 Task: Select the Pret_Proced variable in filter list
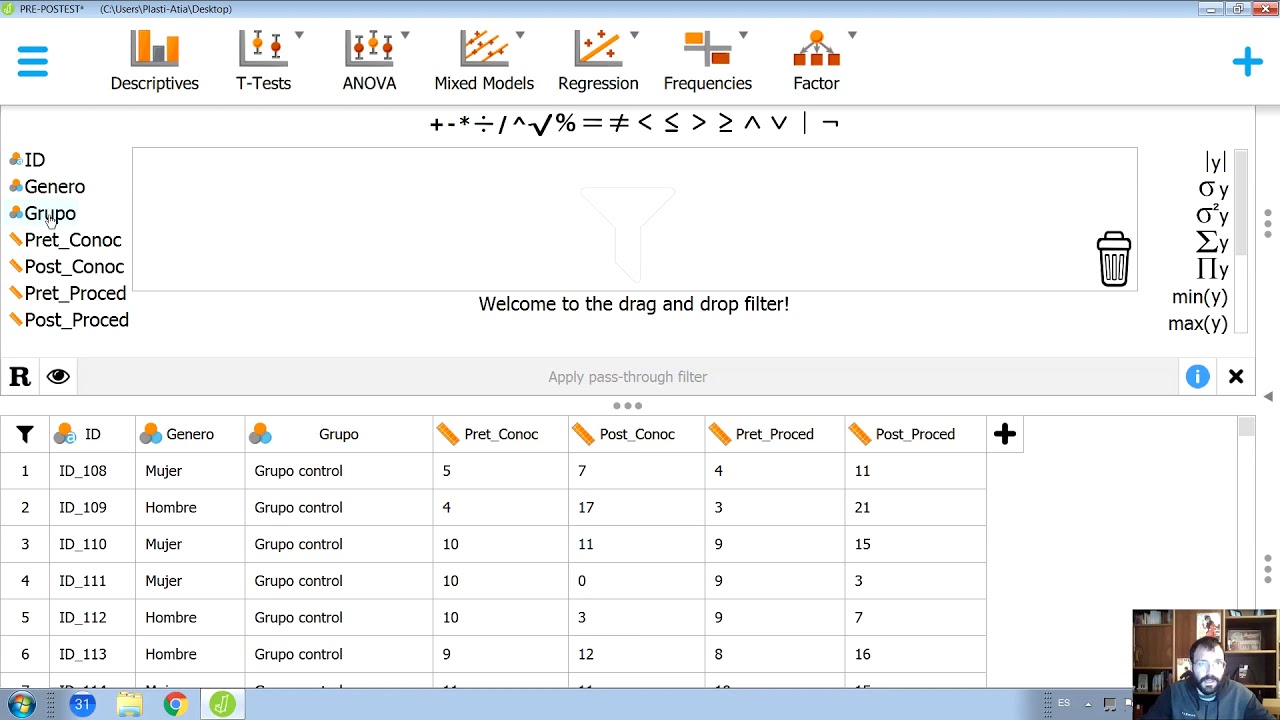click(x=67, y=293)
